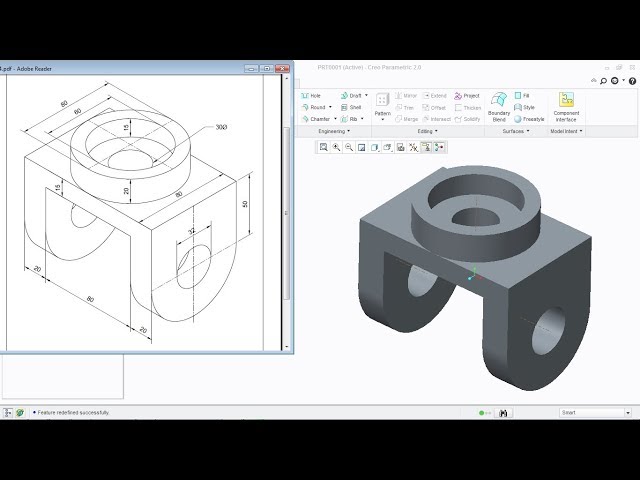Viewport: 640px width, 480px height.
Task: Open Datum Display Filters
Action: click(x=413, y=147)
